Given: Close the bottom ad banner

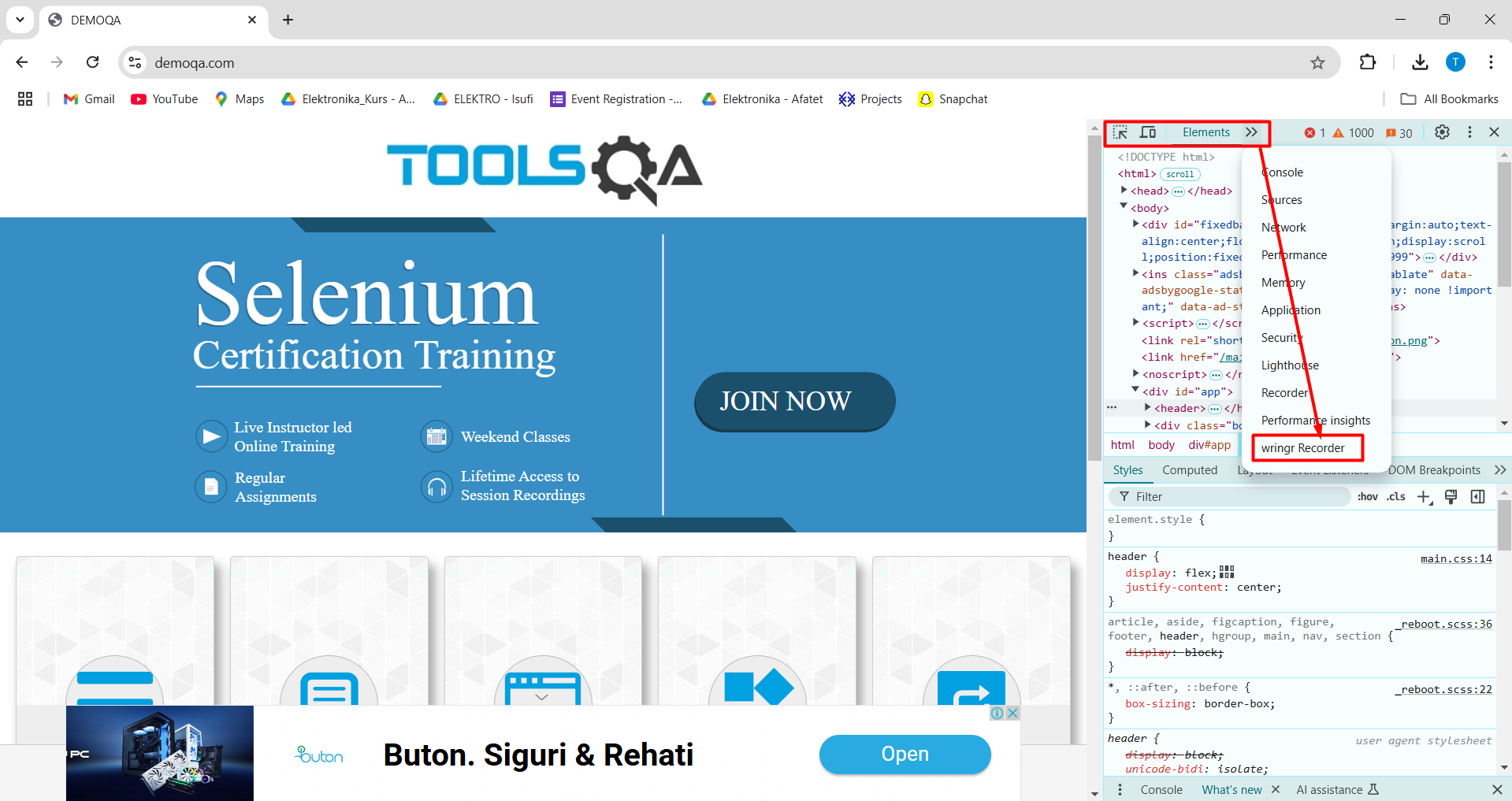Looking at the screenshot, I should 1013,713.
